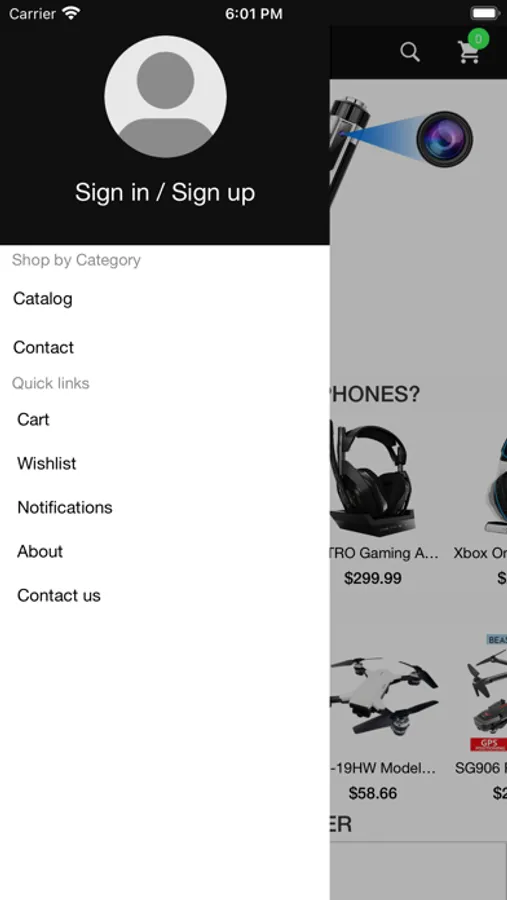Select the white drone product image

click(384, 696)
